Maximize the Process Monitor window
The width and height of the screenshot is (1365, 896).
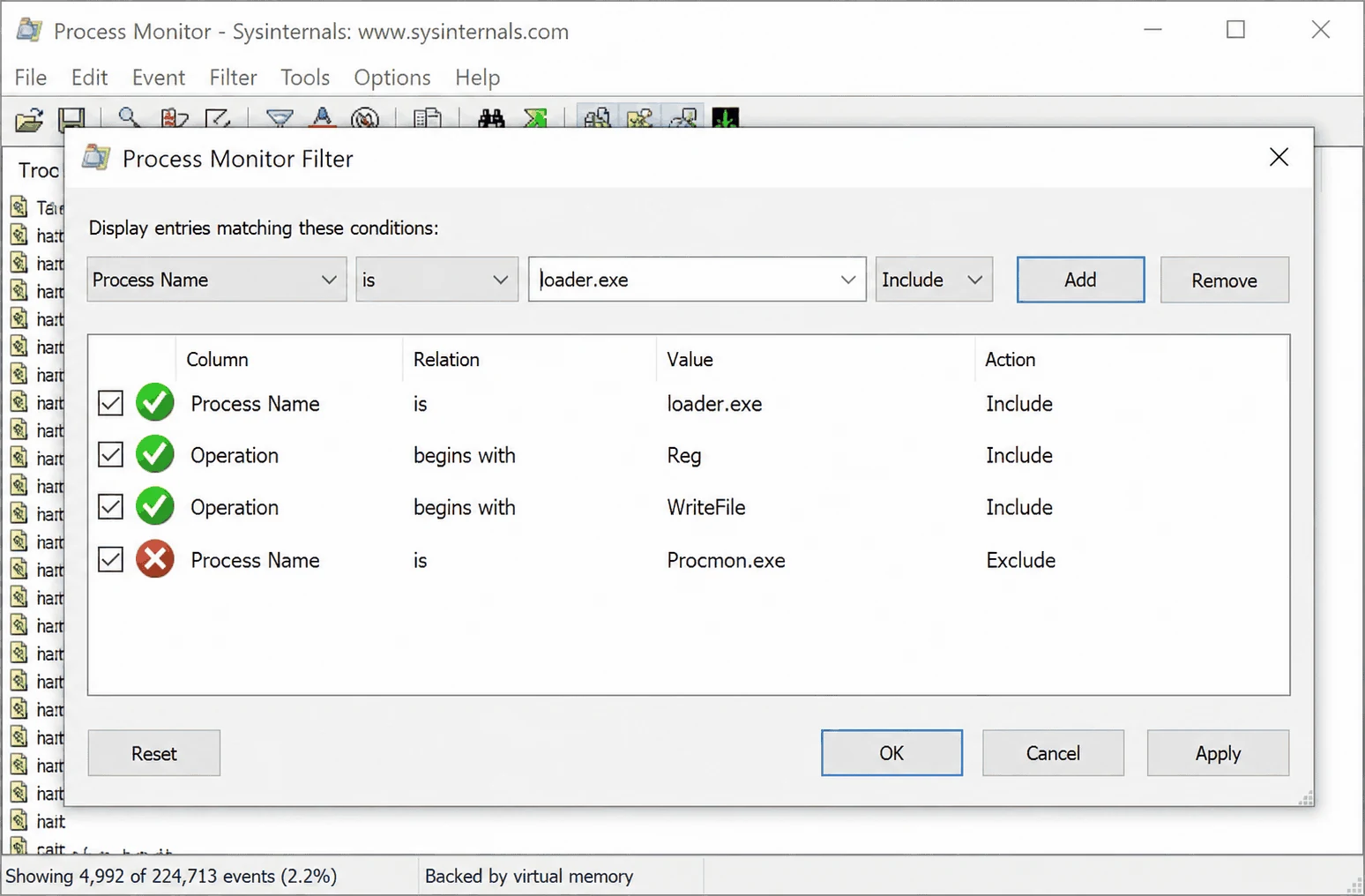[x=1236, y=30]
